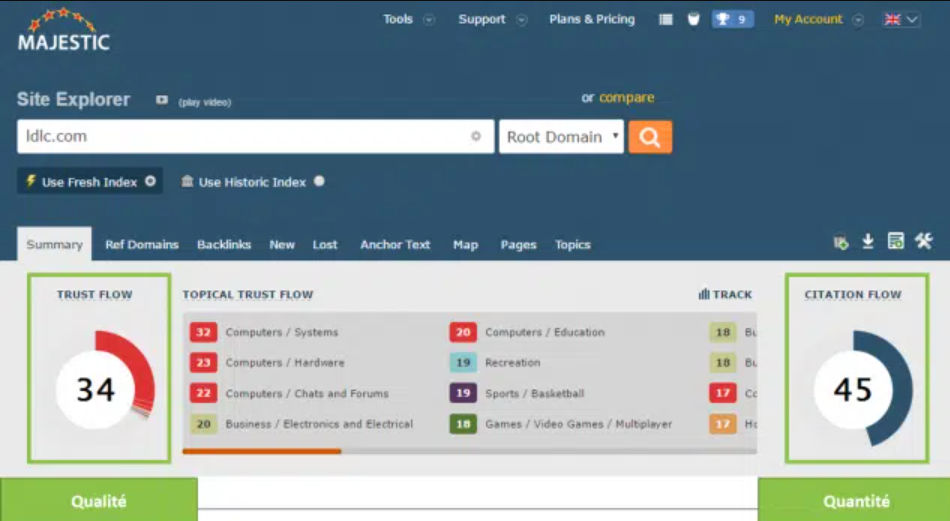The image size is (950, 521).
Task: Switch to the Backlinks tab
Action: [x=224, y=244]
